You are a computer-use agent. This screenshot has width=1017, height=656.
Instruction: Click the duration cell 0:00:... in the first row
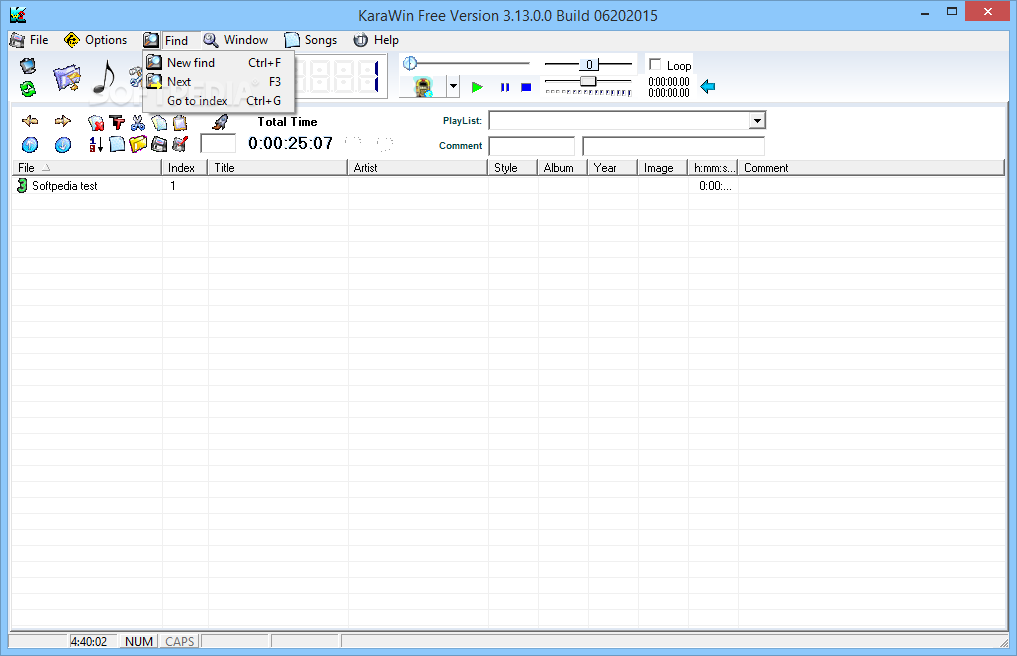[x=713, y=186]
